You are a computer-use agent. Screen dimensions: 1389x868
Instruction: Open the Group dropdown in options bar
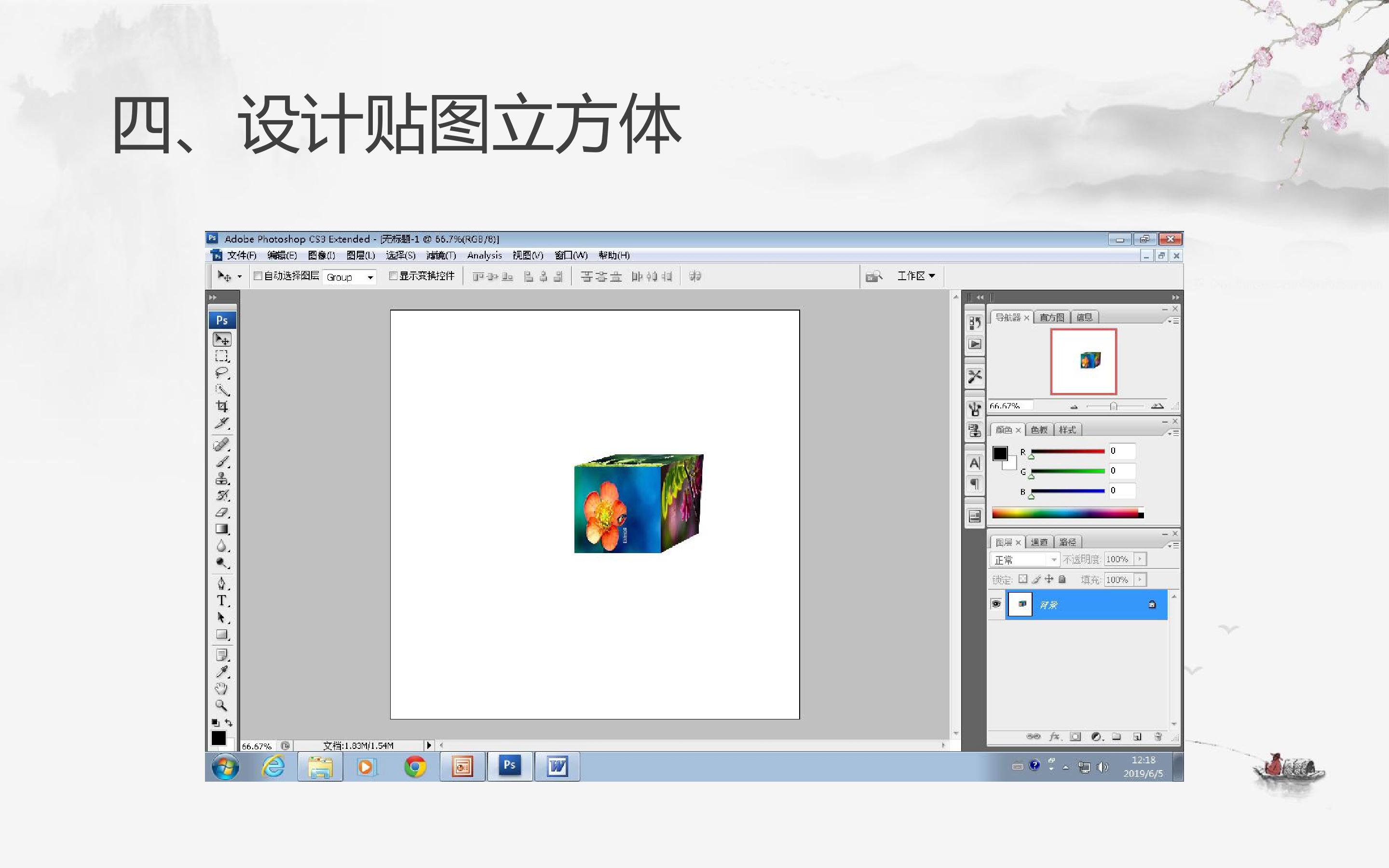[349, 277]
